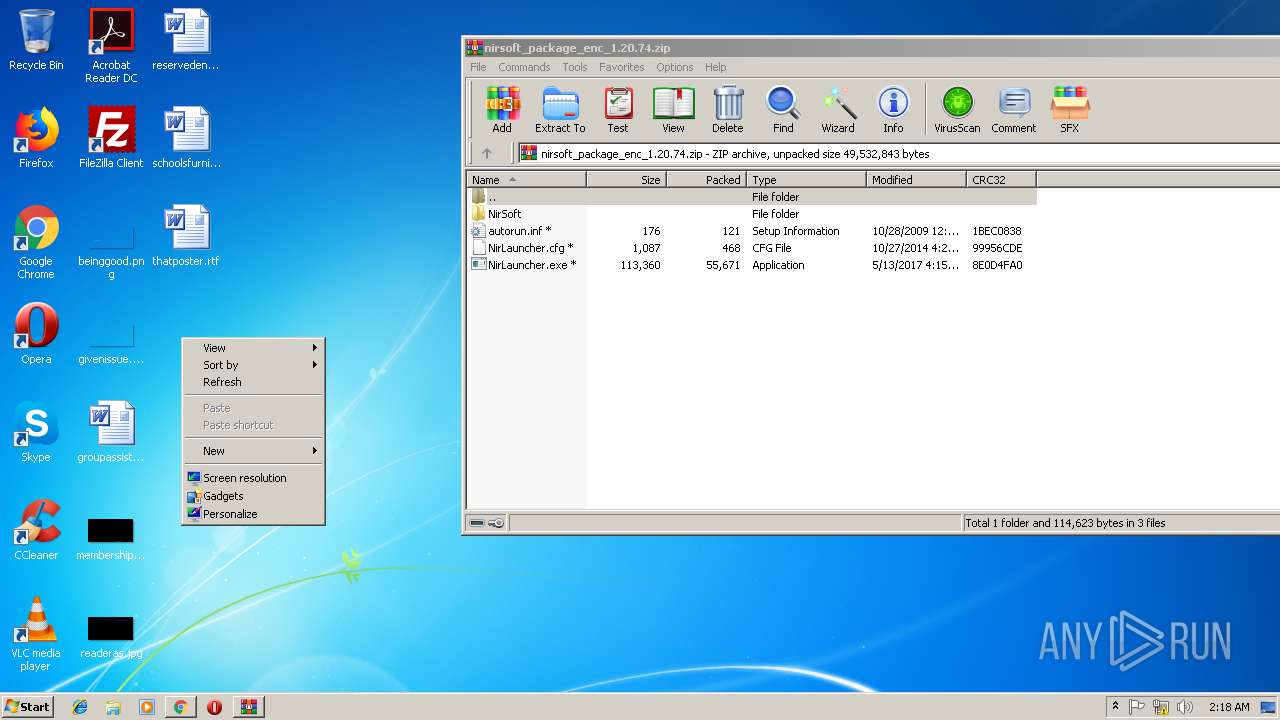This screenshot has width=1280, height=720.
Task: Expand the New submenu in context menu
Action: pos(254,451)
